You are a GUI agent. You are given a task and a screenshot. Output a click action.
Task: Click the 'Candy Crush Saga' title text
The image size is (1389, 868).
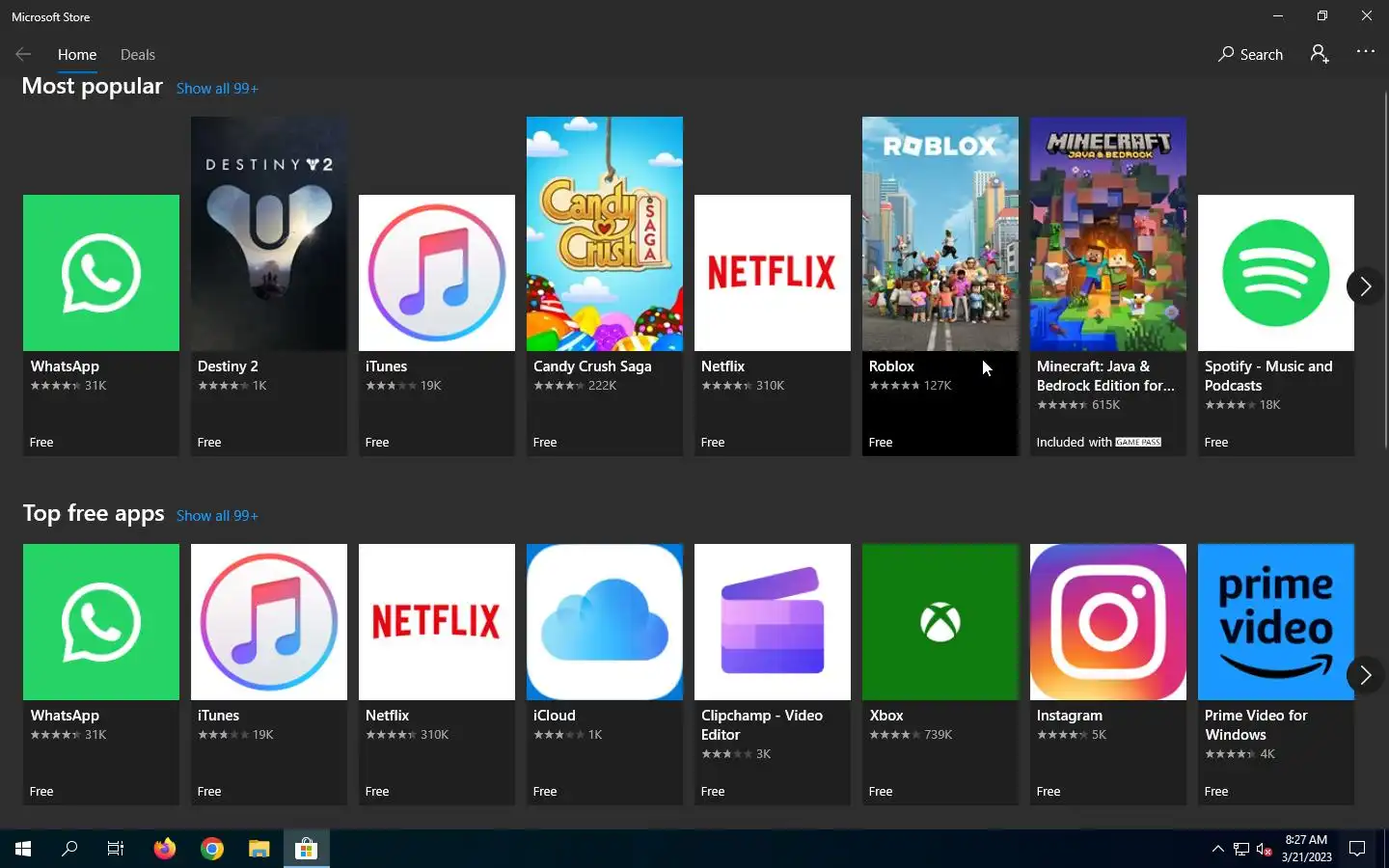point(592,366)
